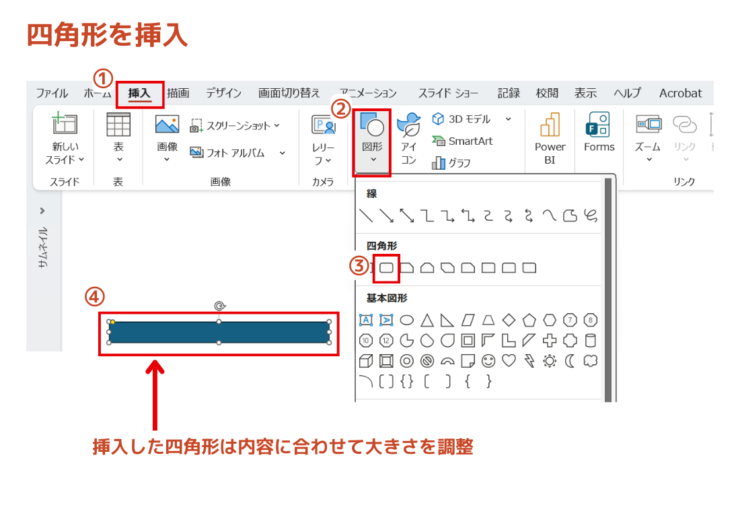Pick the crescent moon shape
Viewport: 740px width, 505px height.
570,361
